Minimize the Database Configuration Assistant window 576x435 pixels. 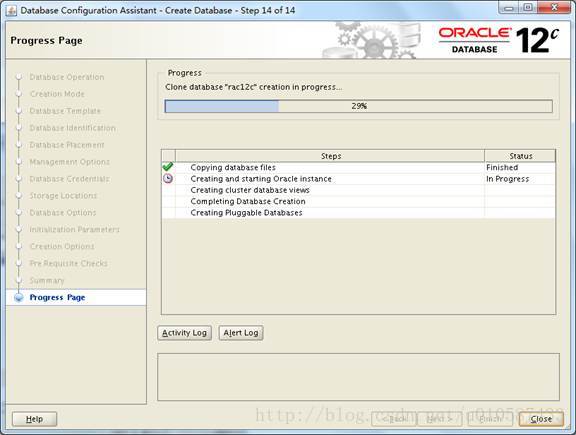click(x=509, y=8)
